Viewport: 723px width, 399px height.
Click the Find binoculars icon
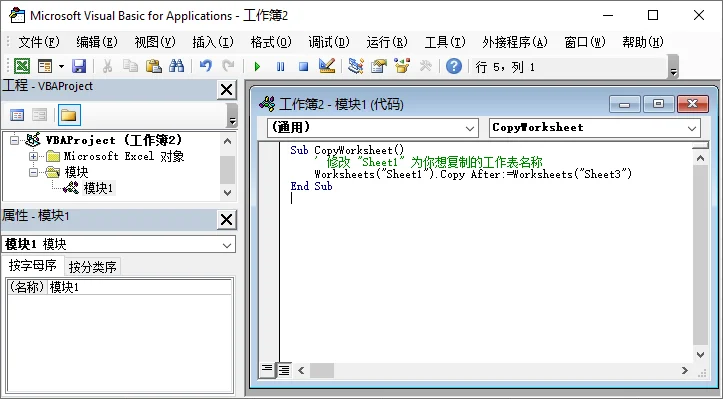[x=177, y=66]
